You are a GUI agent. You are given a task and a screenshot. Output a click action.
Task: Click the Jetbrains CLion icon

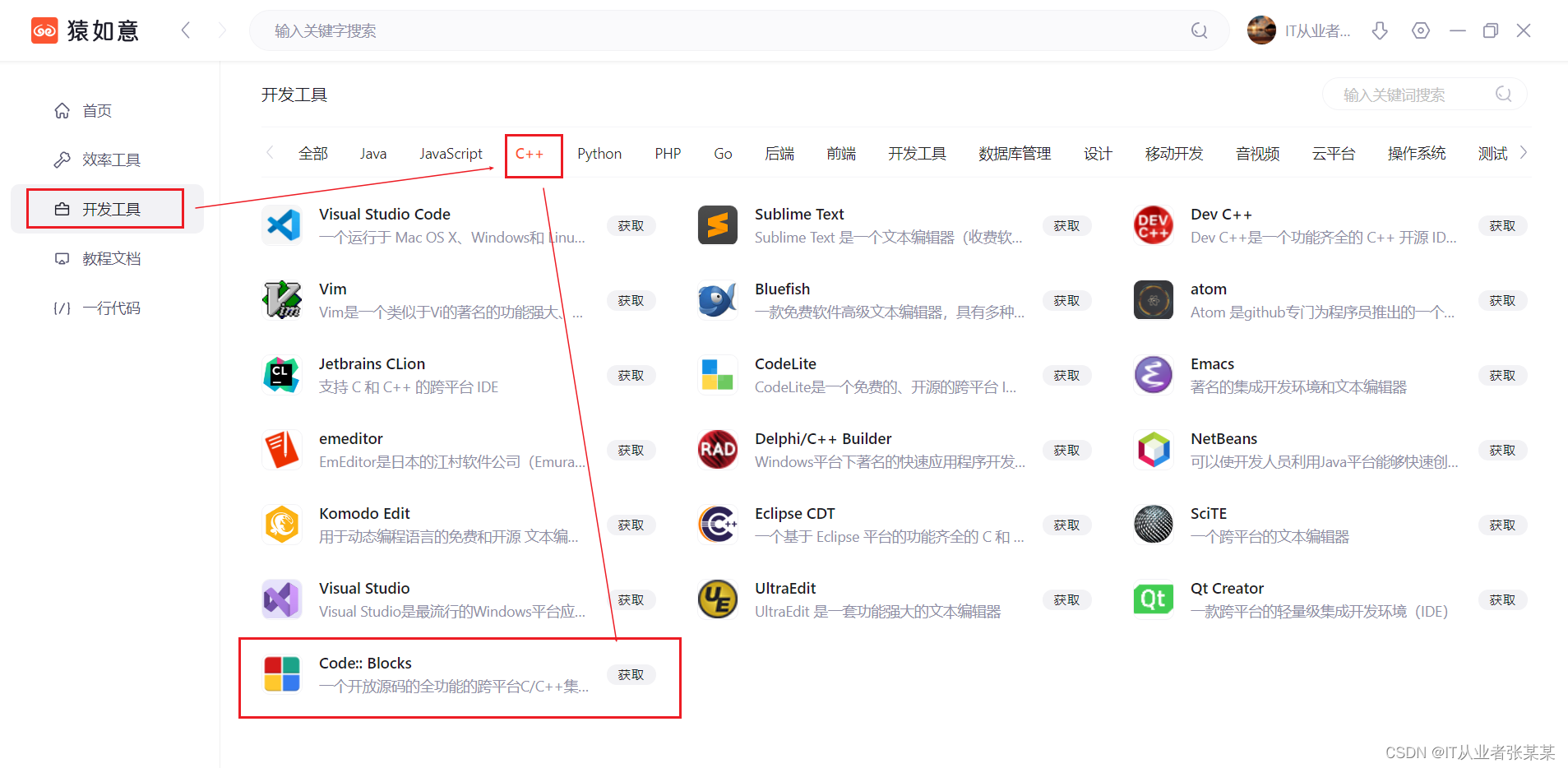point(282,375)
